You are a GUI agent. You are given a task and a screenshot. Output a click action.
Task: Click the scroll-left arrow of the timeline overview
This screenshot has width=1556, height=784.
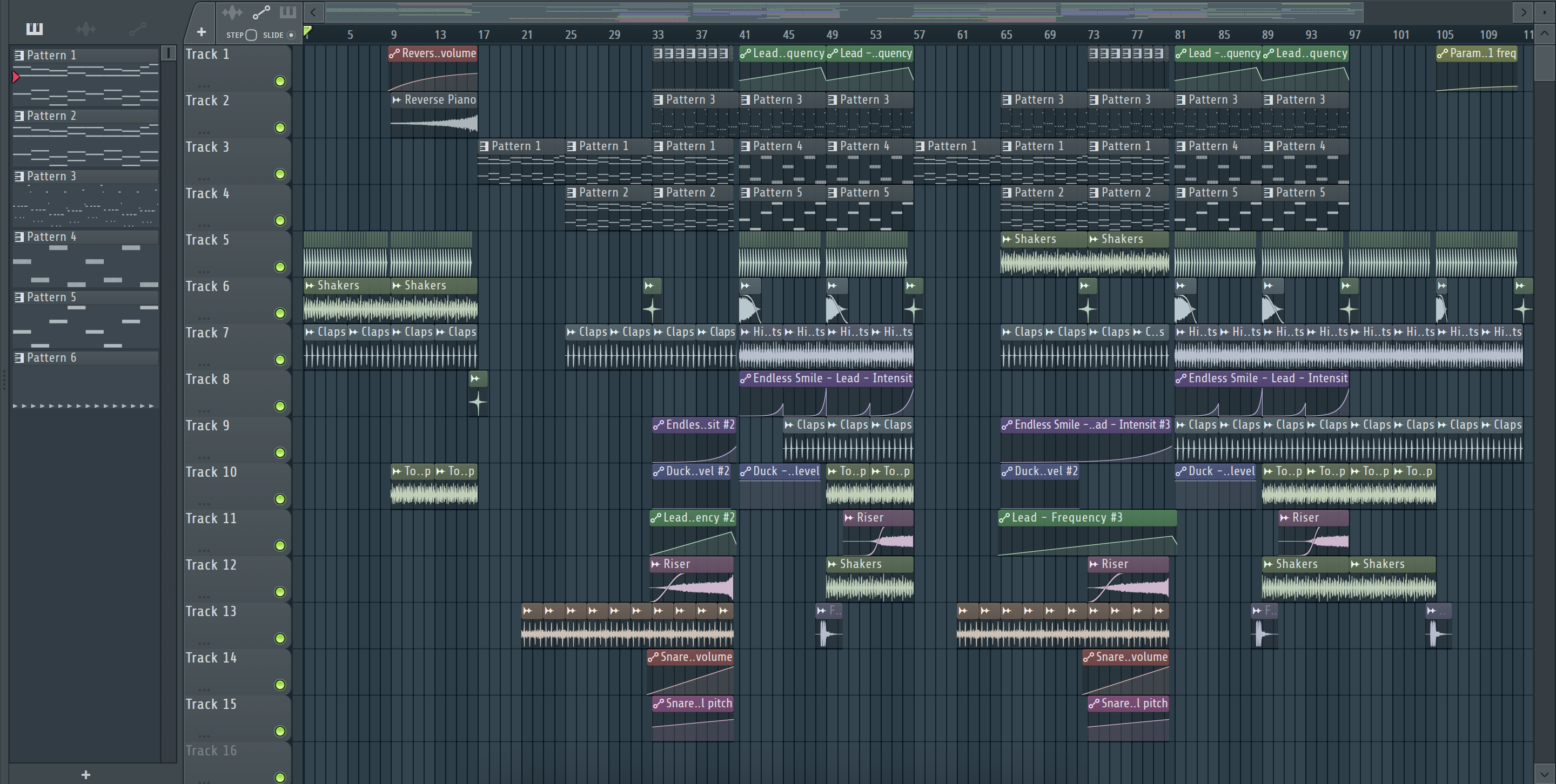[x=313, y=11]
